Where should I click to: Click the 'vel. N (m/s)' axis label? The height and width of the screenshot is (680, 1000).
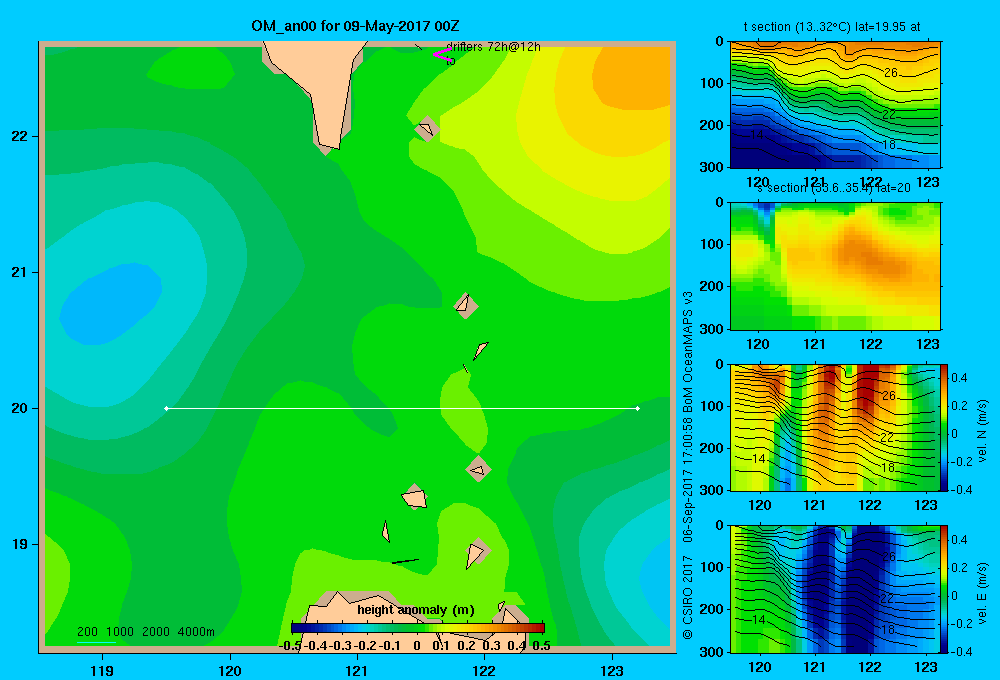[x=983, y=431]
